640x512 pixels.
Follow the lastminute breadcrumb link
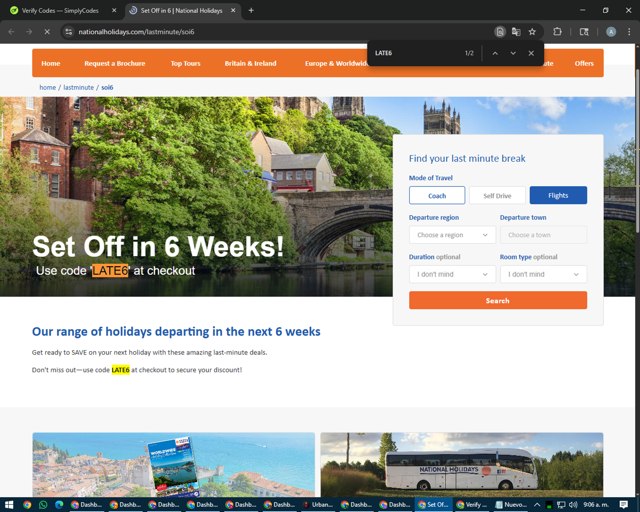[78, 87]
